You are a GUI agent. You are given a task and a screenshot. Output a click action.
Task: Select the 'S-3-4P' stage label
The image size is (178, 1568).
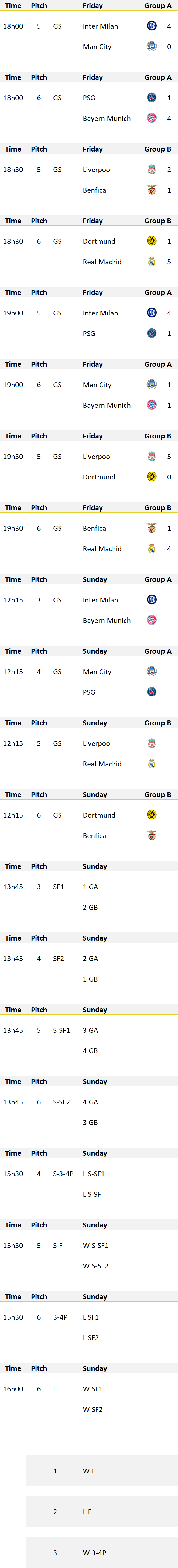(x=63, y=1174)
